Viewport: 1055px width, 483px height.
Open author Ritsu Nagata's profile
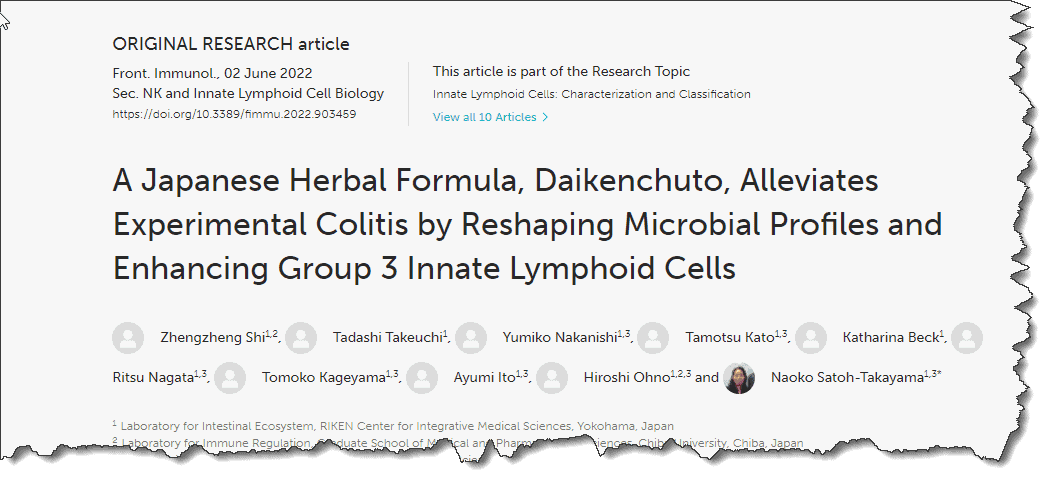[153, 378]
